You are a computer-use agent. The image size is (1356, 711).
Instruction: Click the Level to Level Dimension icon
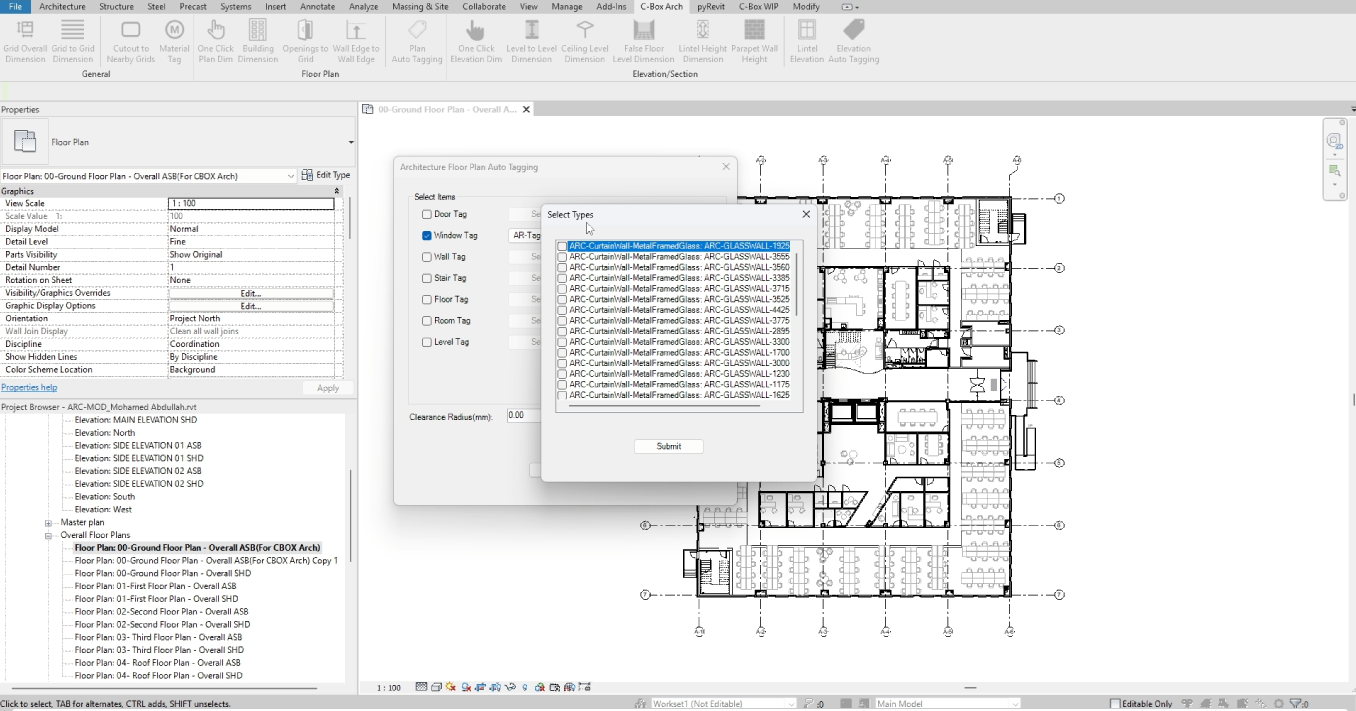pyautogui.click(x=531, y=31)
